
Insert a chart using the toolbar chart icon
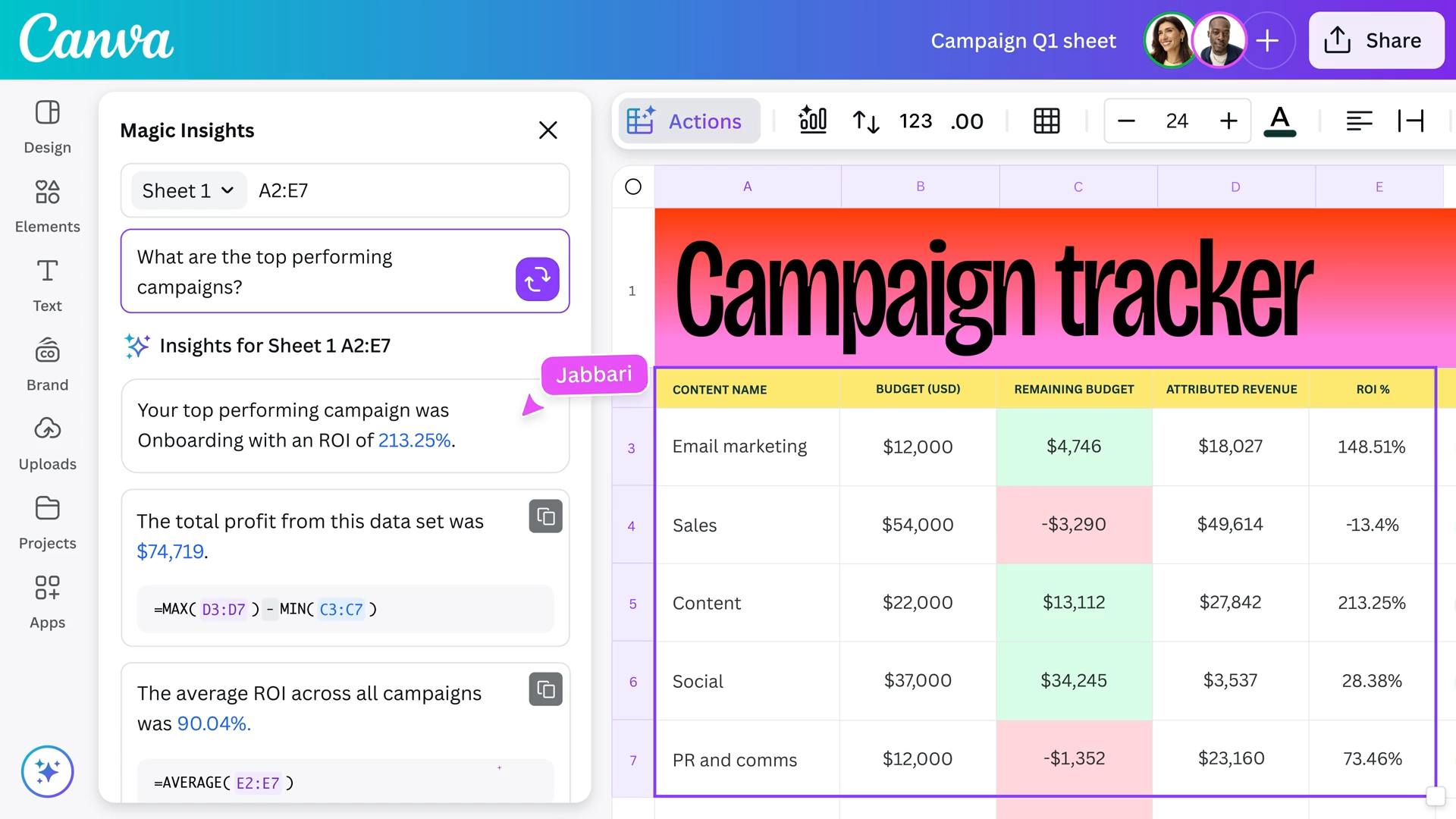[x=812, y=121]
